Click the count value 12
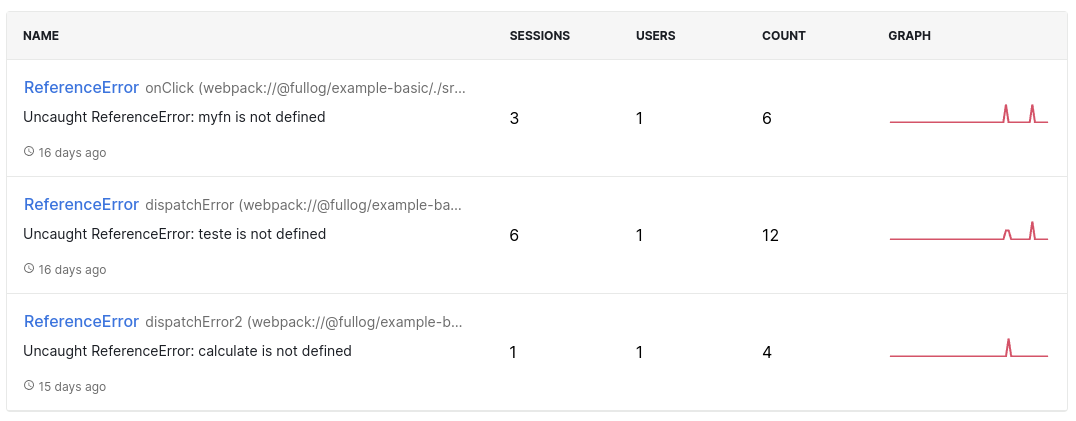This screenshot has width=1076, height=421. tap(770, 236)
